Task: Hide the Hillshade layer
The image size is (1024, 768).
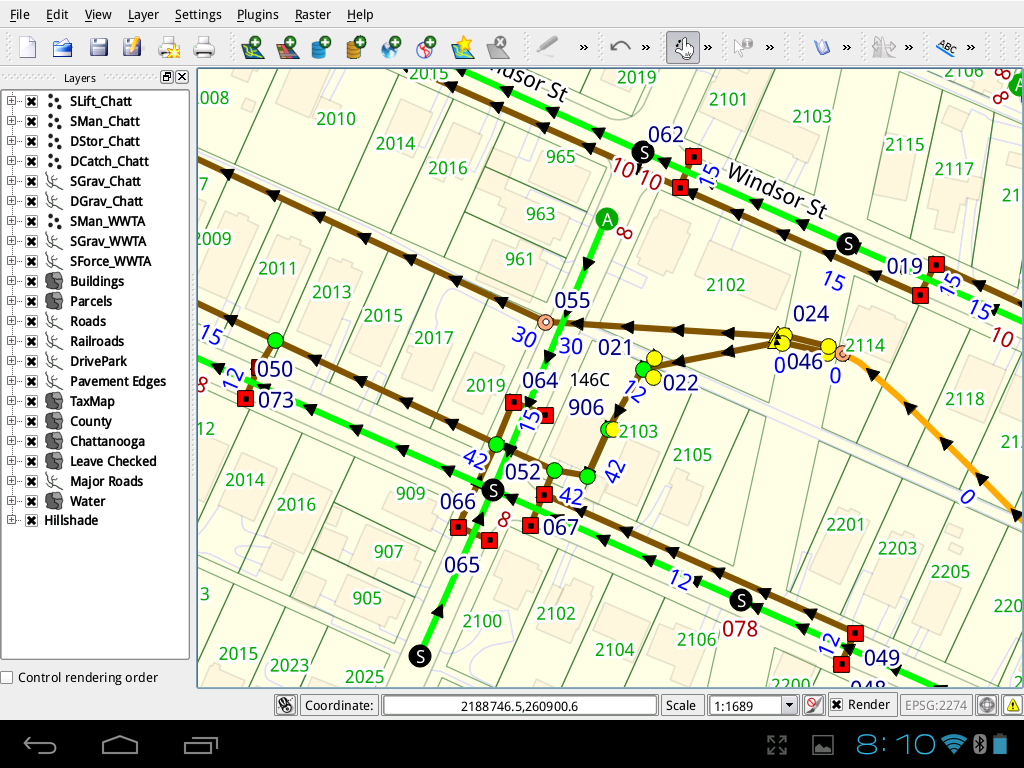Action: click(x=31, y=521)
